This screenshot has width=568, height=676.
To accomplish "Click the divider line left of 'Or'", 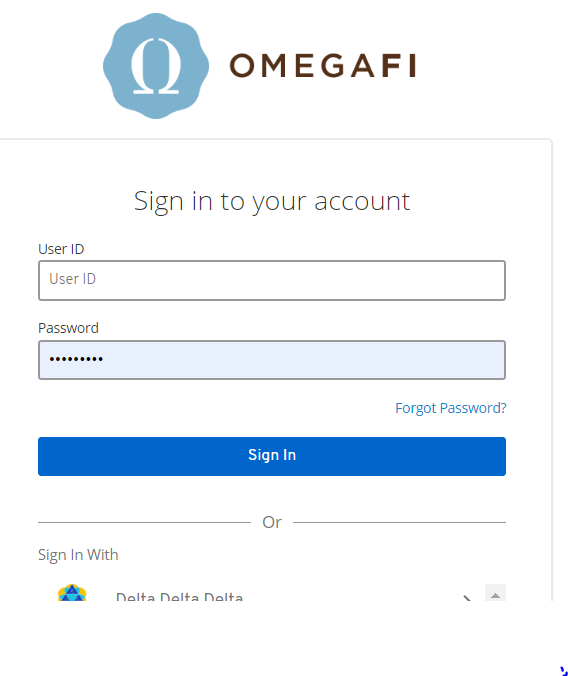I will (144, 523).
